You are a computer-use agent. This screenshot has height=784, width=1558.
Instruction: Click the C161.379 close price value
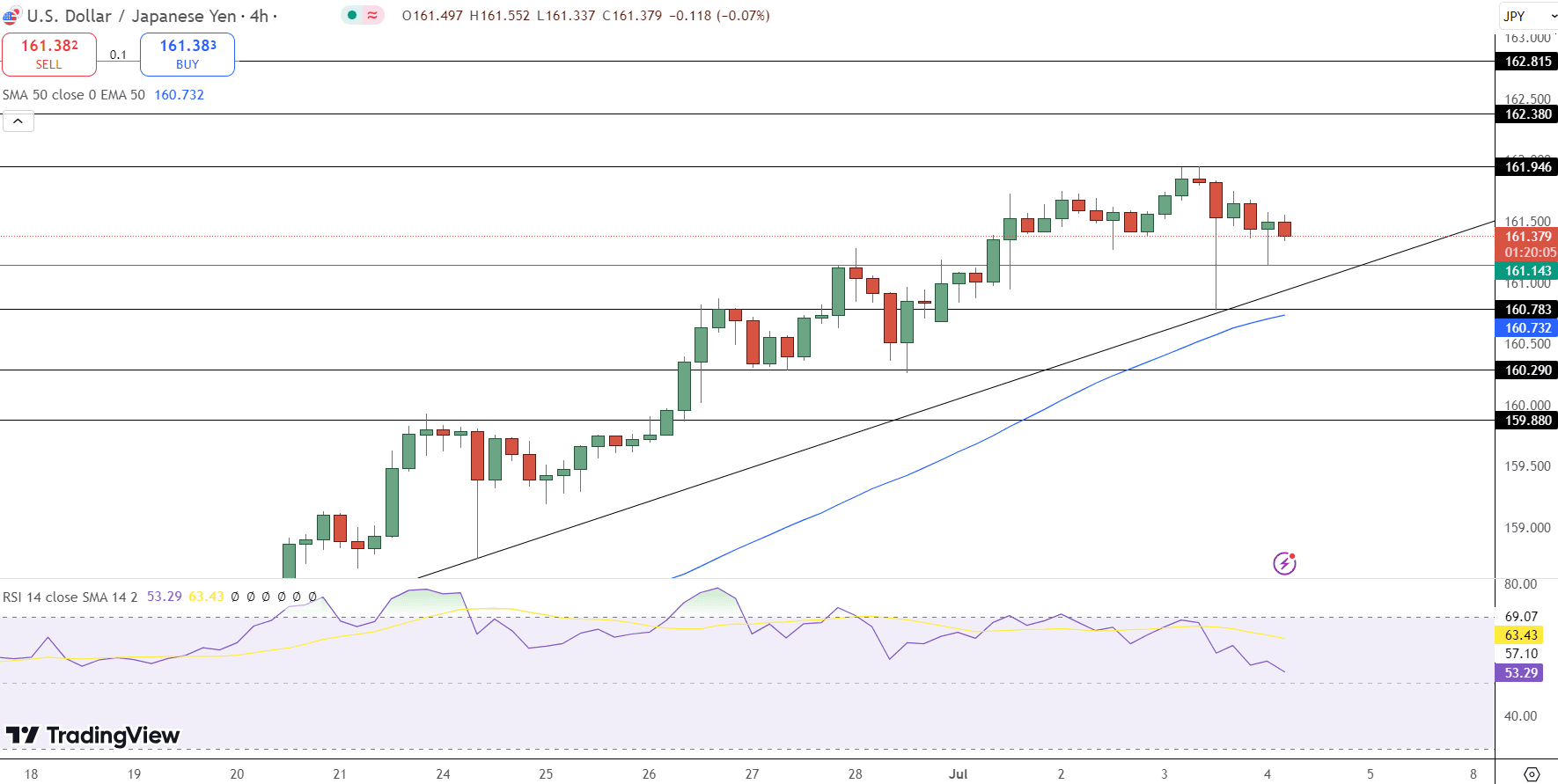click(632, 16)
